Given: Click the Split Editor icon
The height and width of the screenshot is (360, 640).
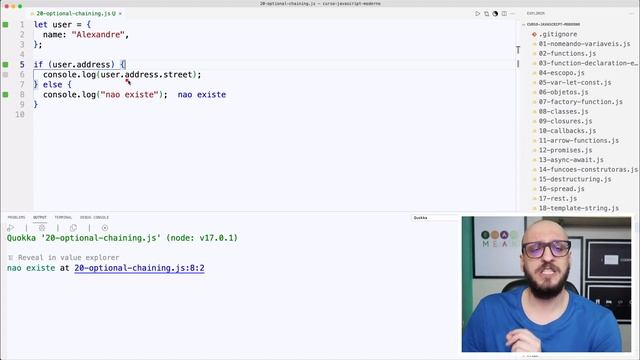Looking at the screenshot, I should 504,13.
